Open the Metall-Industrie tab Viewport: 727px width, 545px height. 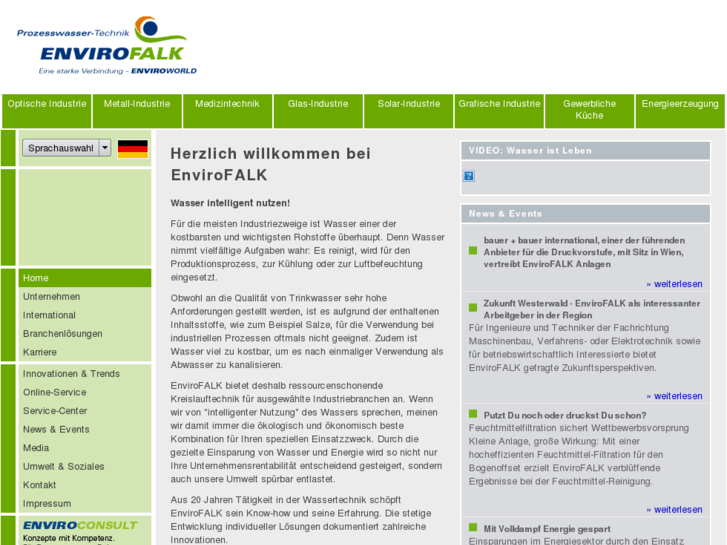137,111
